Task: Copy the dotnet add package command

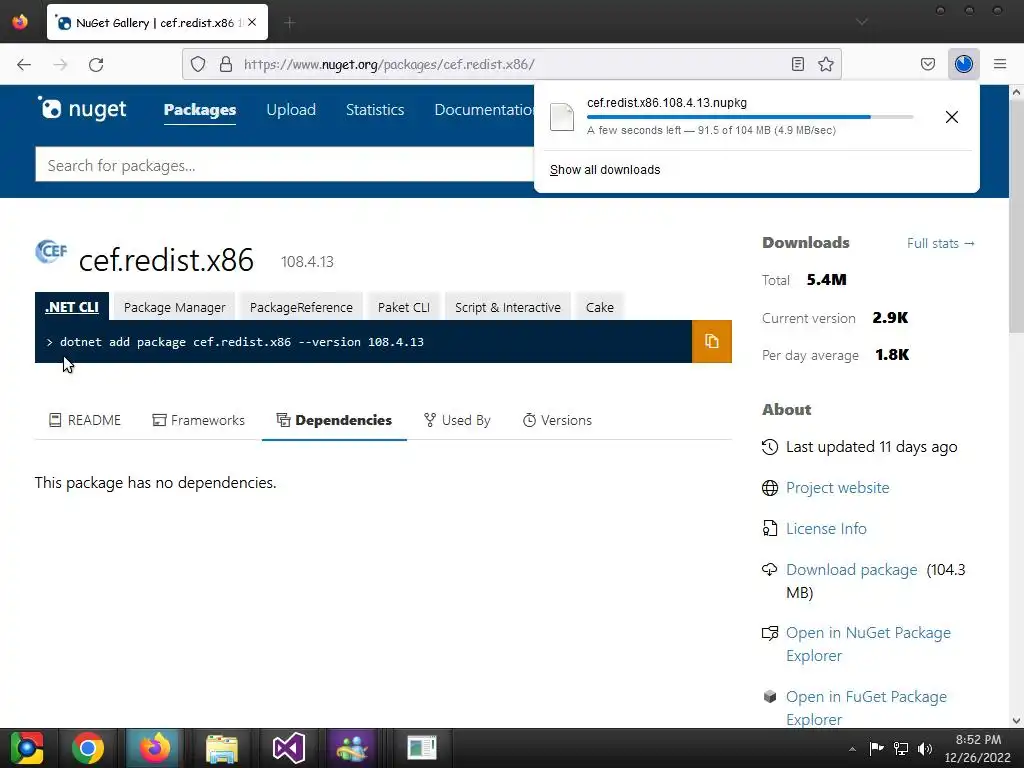Action: pos(712,342)
